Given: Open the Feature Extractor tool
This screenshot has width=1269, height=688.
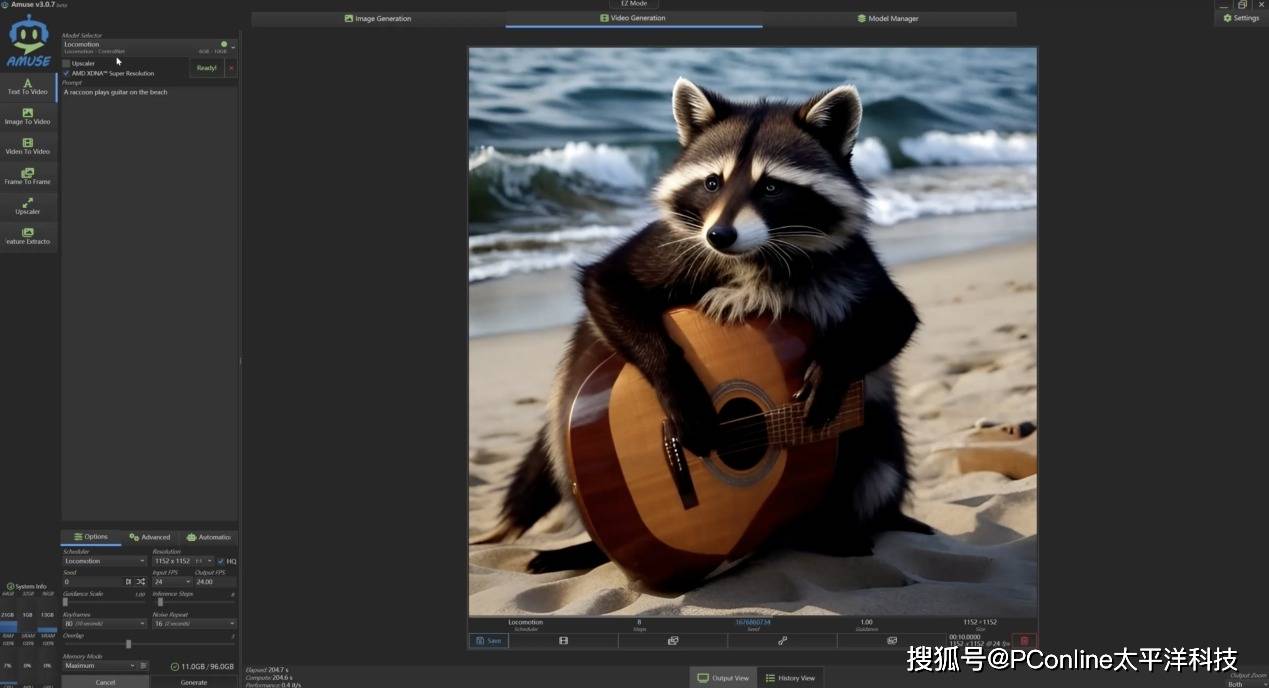Looking at the screenshot, I should click(x=28, y=237).
